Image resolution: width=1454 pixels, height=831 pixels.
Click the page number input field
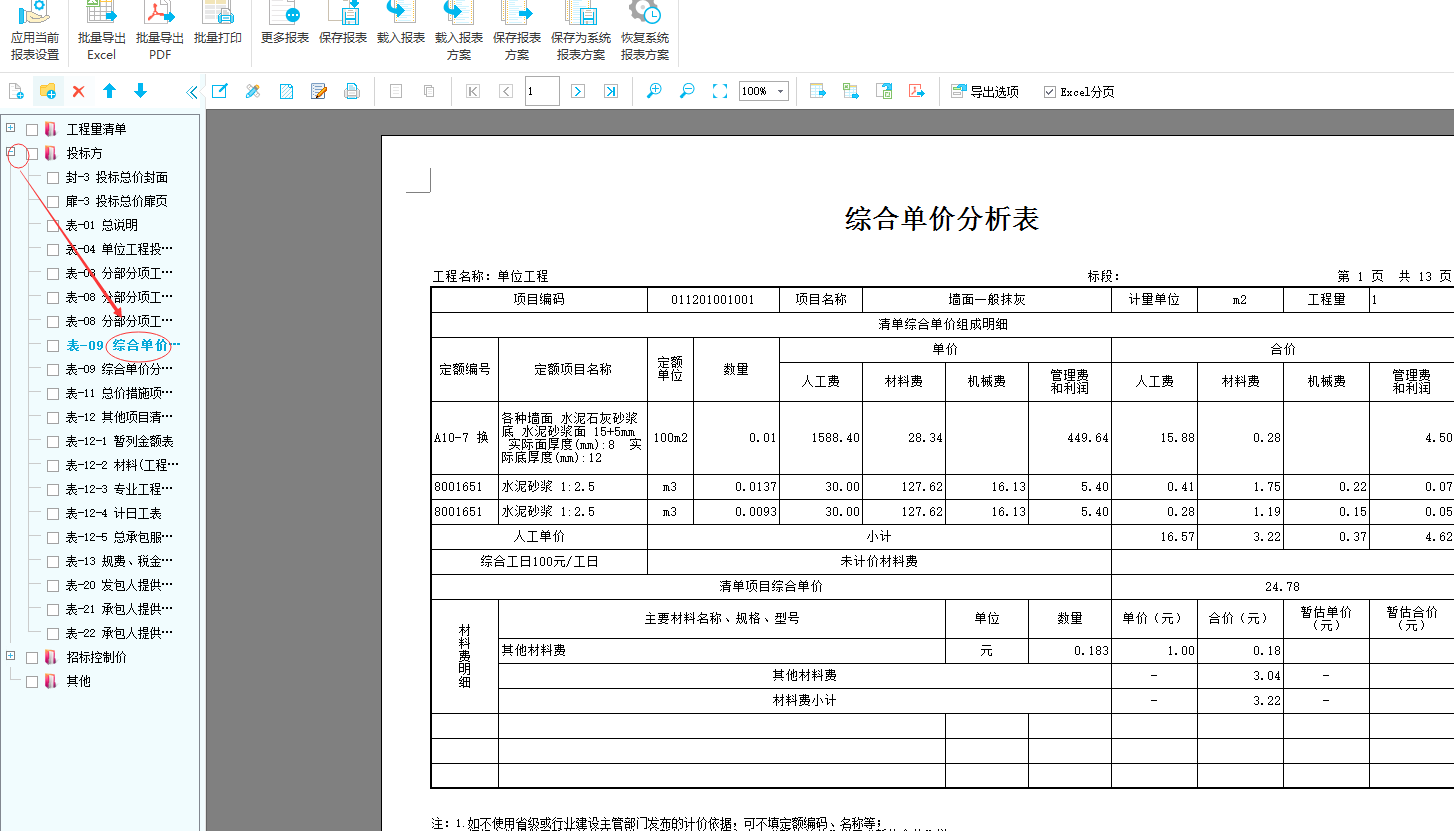click(542, 91)
